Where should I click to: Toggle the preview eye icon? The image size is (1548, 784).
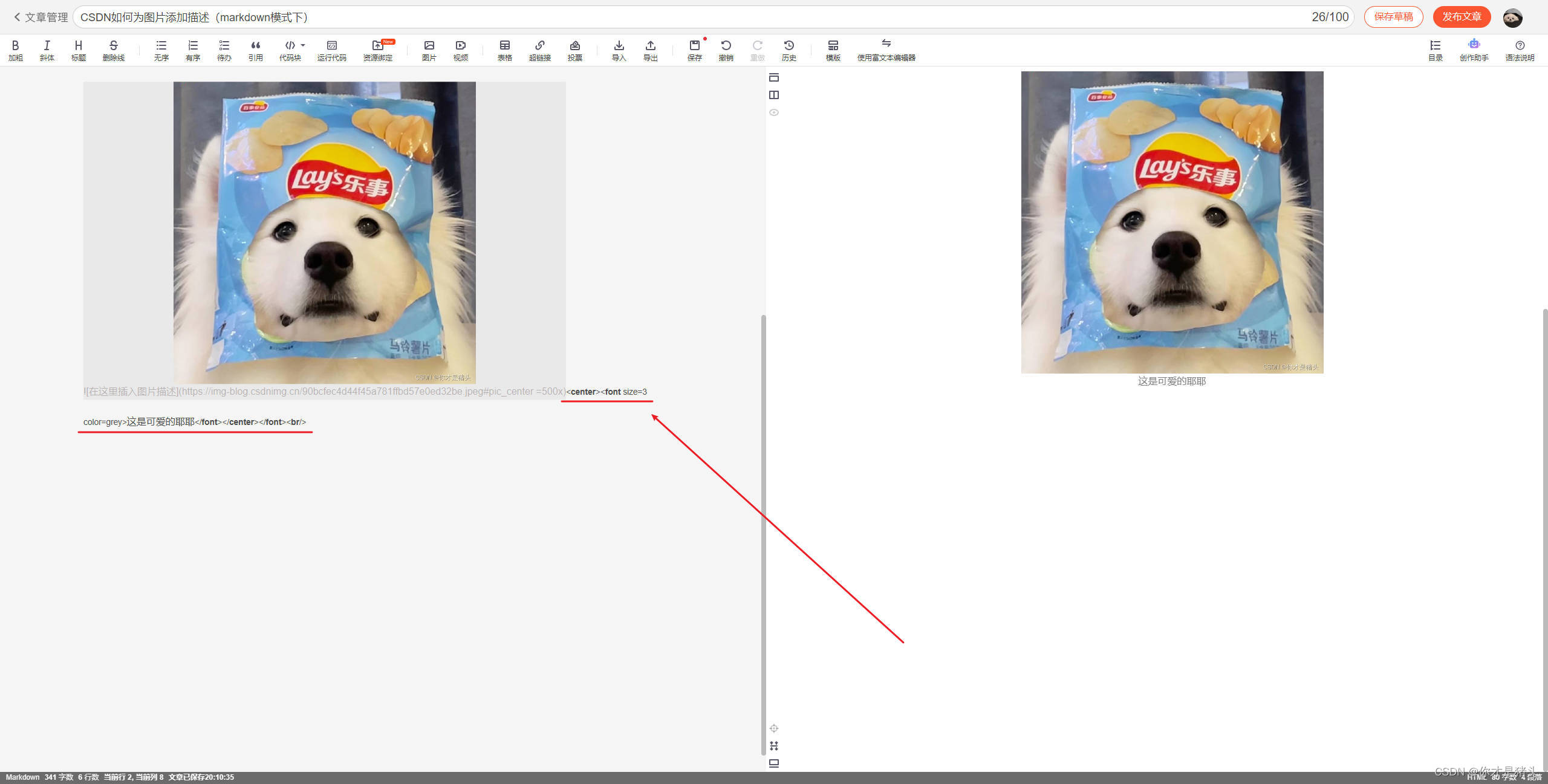tap(774, 112)
